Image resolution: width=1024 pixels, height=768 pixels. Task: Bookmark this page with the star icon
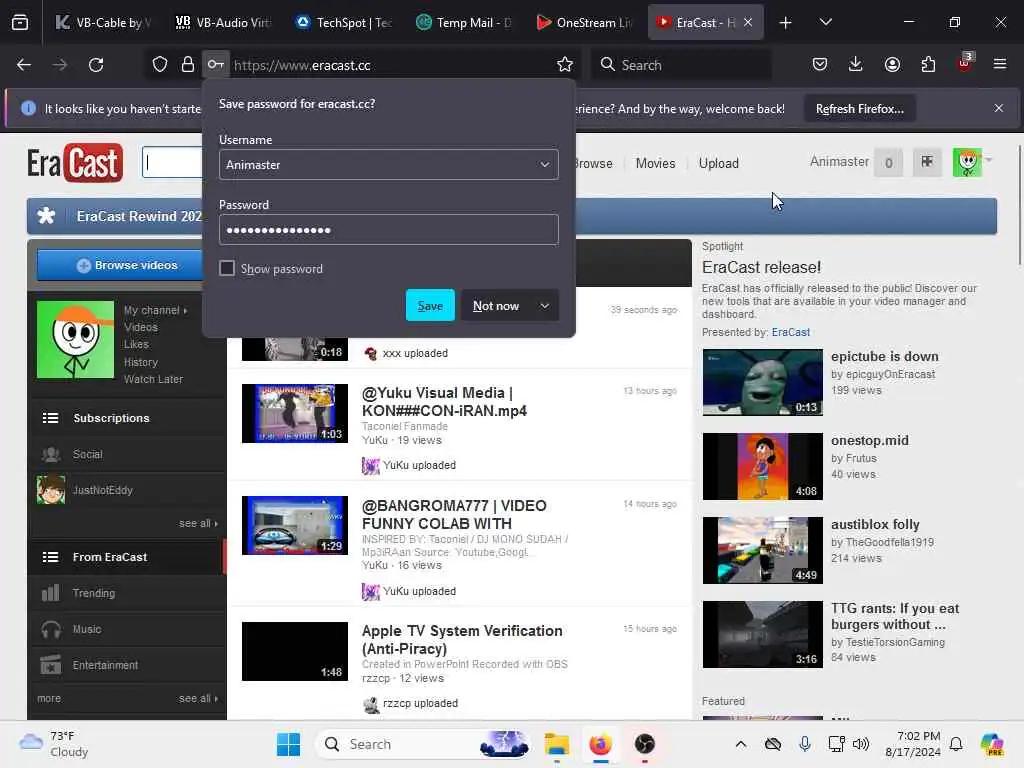point(565,65)
